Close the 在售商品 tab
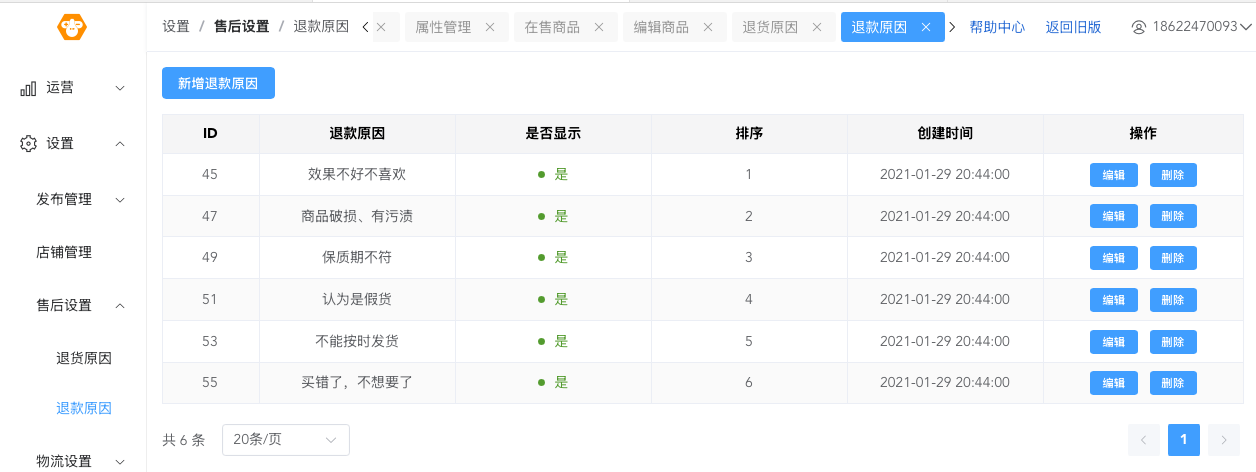Viewport: 1256px width, 472px height. pyautogui.click(x=599, y=28)
